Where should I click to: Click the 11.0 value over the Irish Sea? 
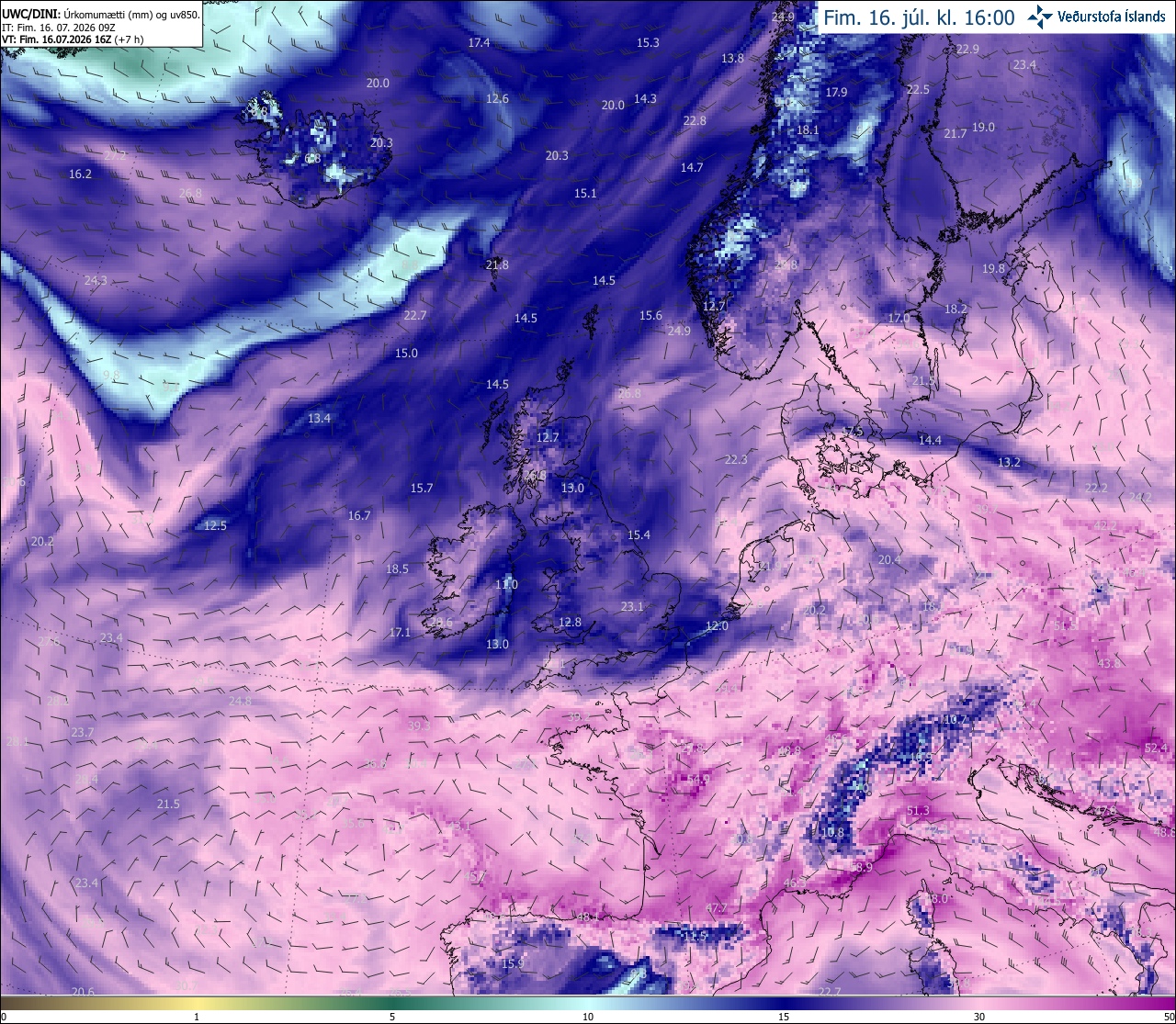tap(506, 584)
